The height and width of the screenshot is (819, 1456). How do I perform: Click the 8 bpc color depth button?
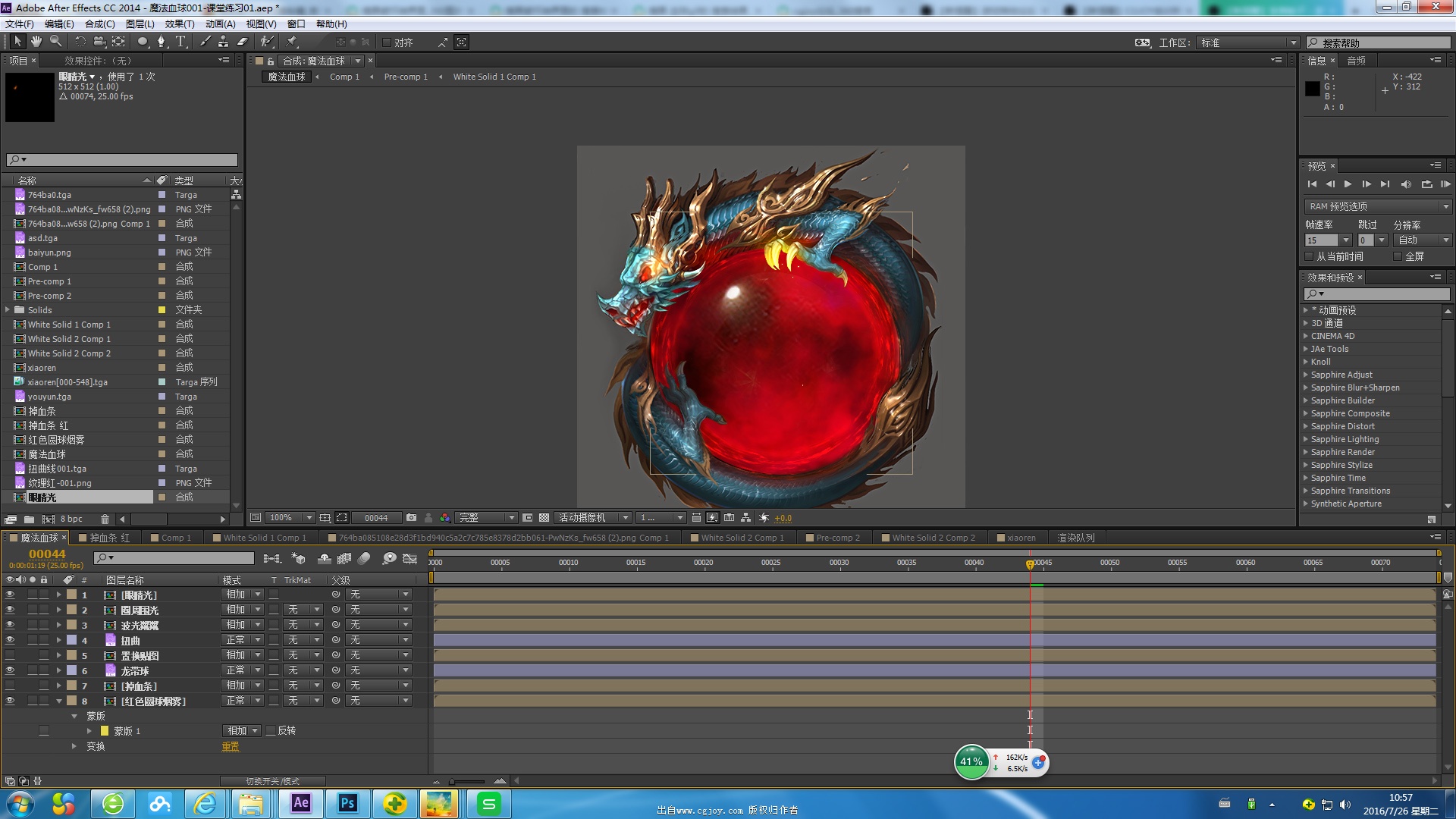pyautogui.click(x=71, y=519)
